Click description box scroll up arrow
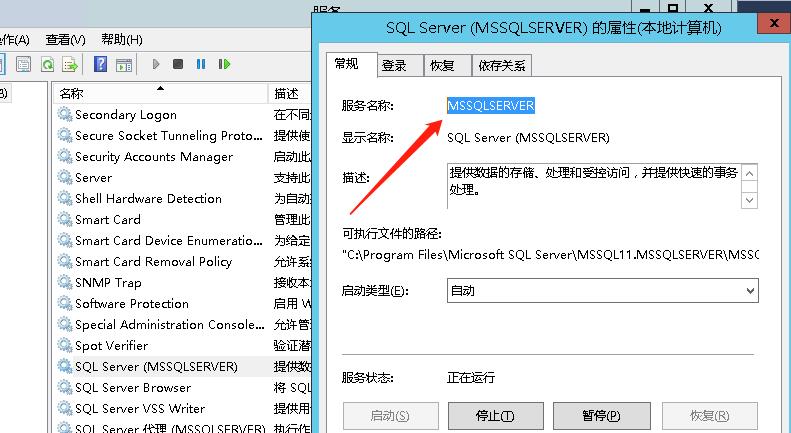This screenshot has height=433, width=791. pyautogui.click(x=750, y=174)
